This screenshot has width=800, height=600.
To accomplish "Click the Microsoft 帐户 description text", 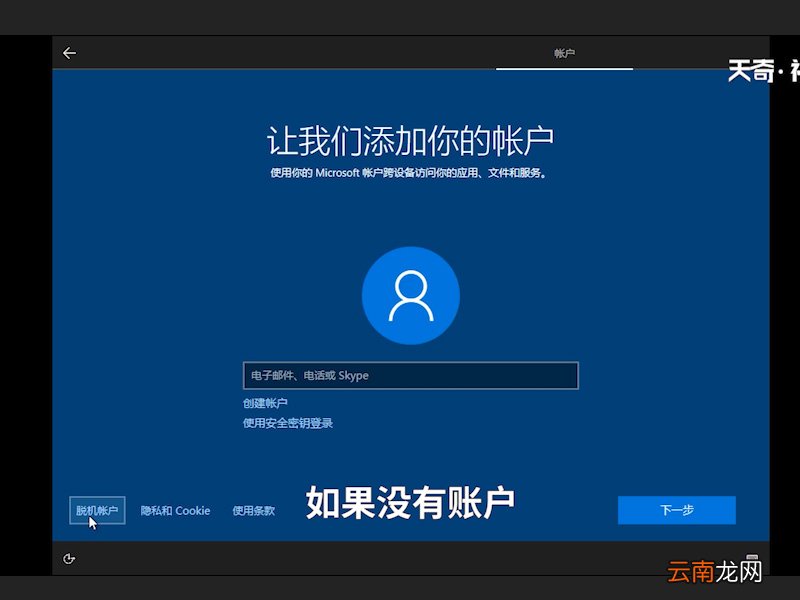I will coord(408,173).
